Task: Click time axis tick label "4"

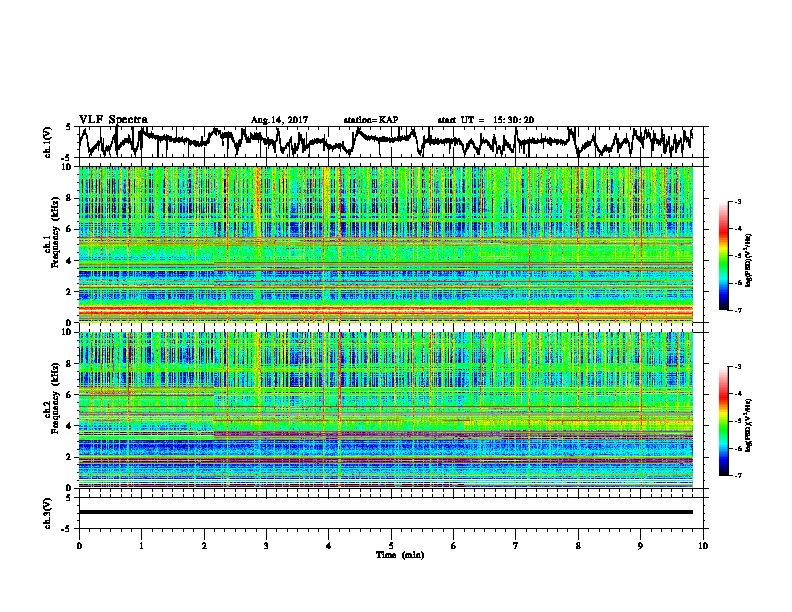Action: (329, 546)
